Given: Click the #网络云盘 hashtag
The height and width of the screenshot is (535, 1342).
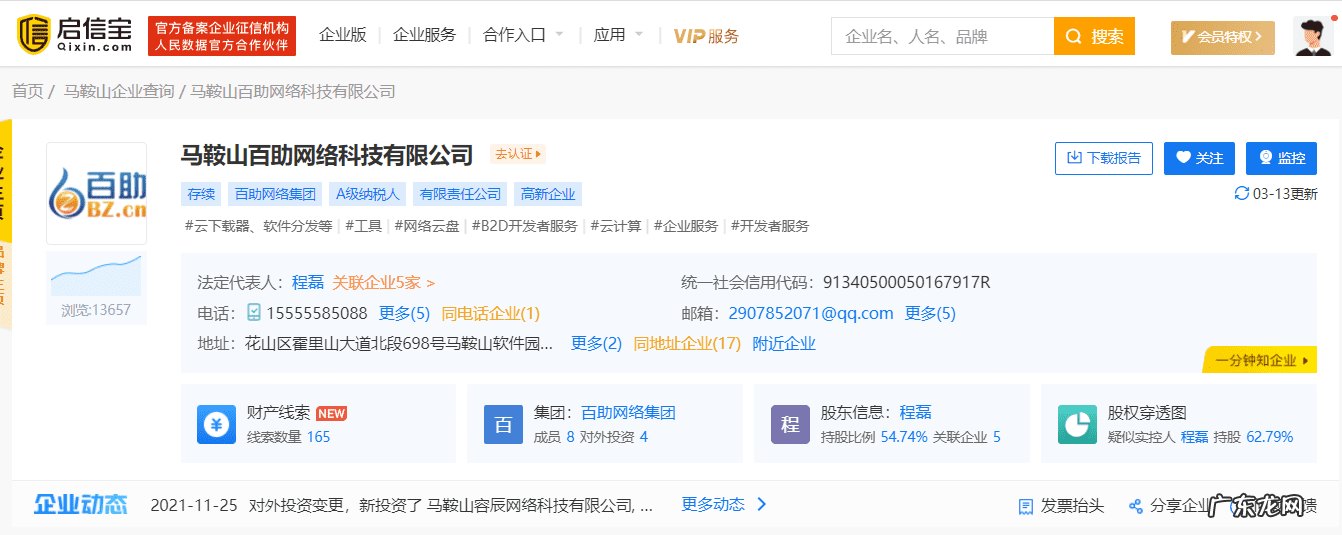Looking at the screenshot, I should 427,226.
